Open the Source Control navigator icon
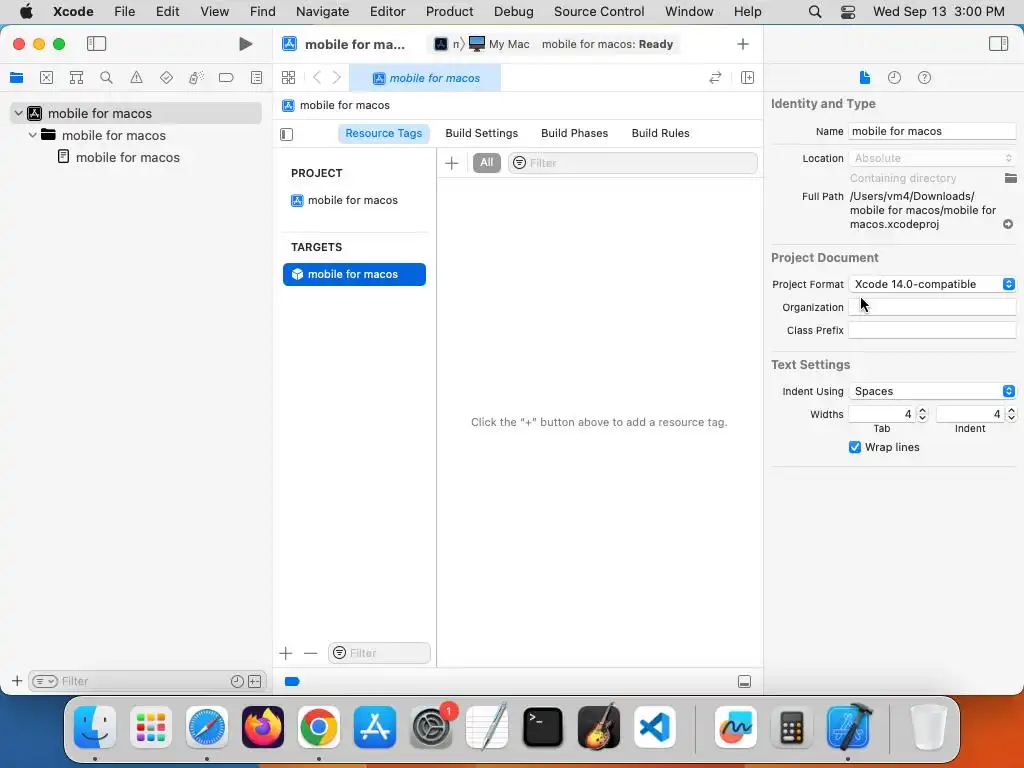1024x768 pixels. click(x=46, y=78)
